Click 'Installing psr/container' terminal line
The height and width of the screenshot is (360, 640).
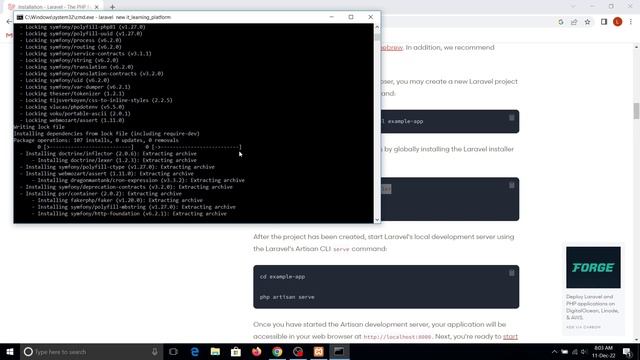pos(104,193)
